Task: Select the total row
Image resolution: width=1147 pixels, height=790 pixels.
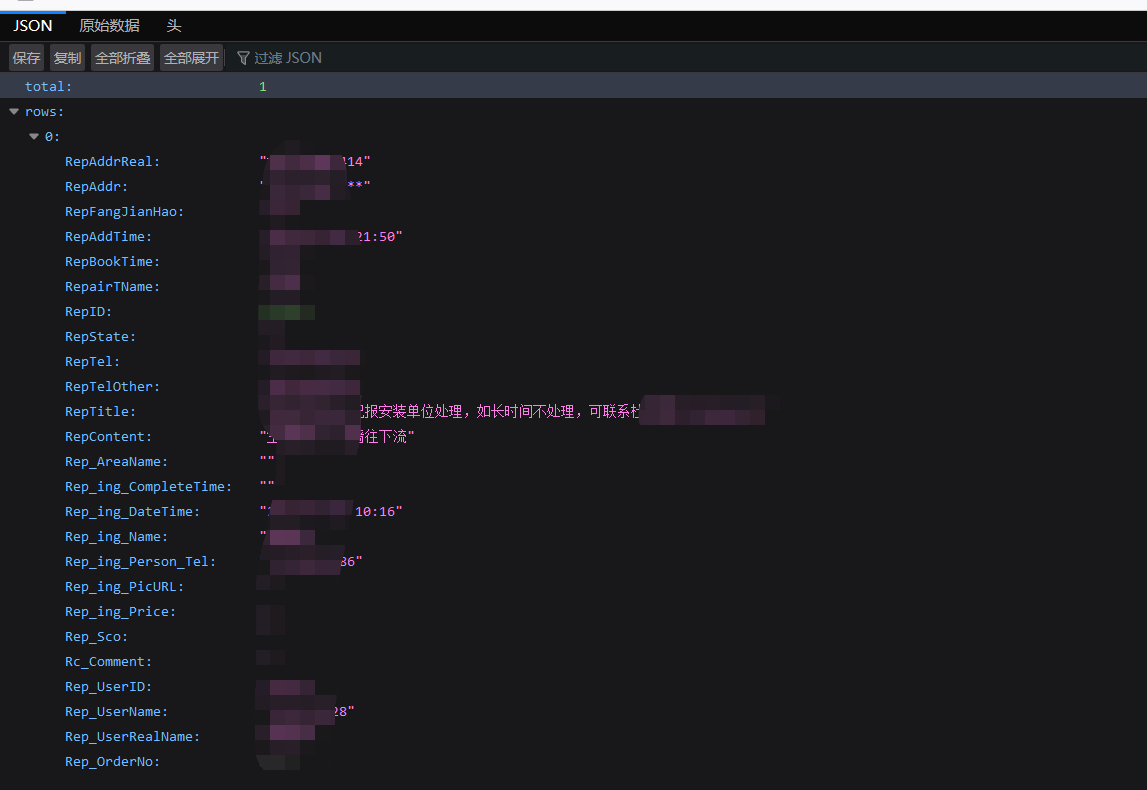Action: [48, 87]
